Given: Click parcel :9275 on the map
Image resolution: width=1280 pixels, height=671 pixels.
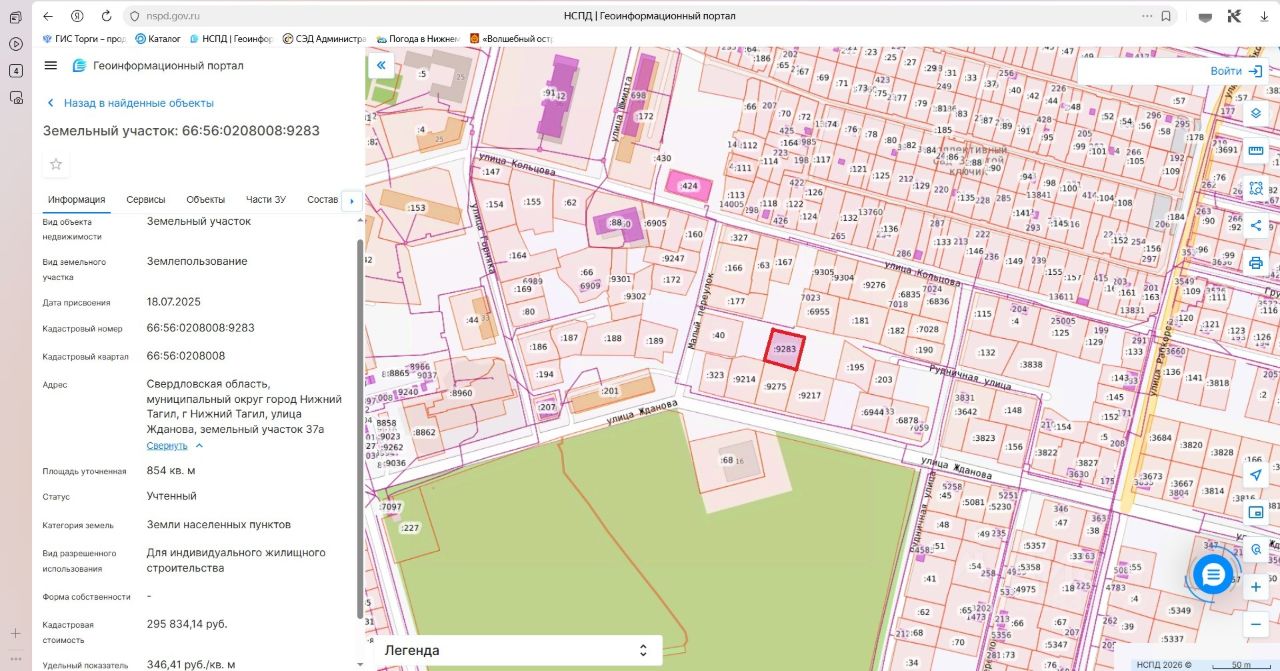Looking at the screenshot, I should 776,386.
